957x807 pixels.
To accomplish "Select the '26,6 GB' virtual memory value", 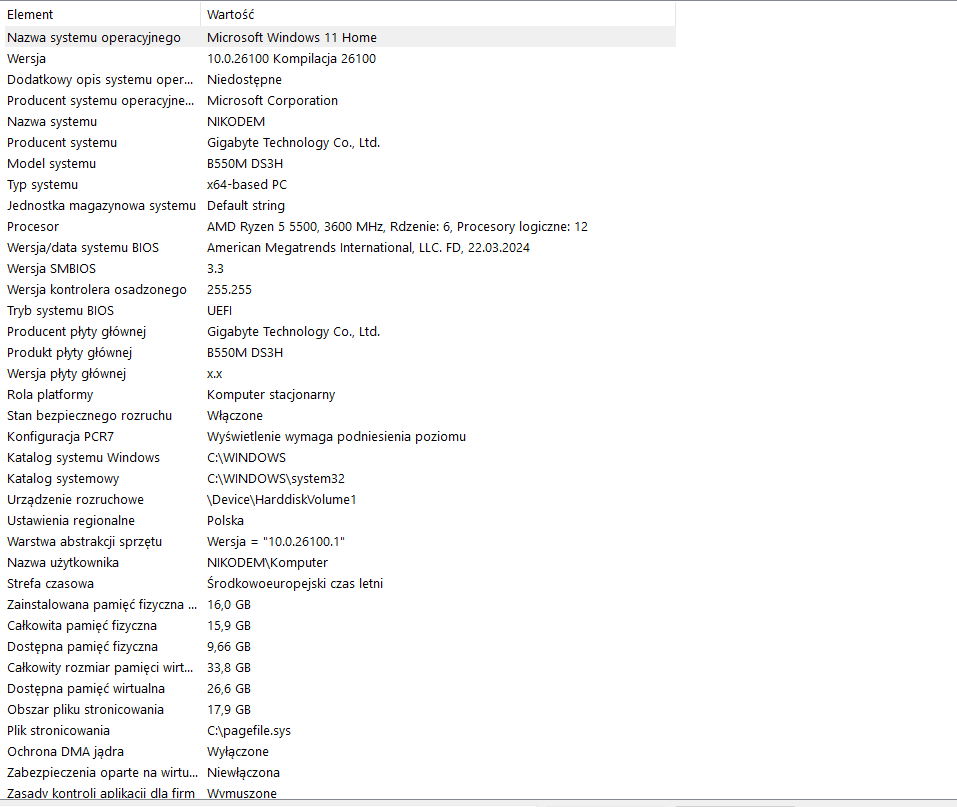I will [x=229, y=689].
